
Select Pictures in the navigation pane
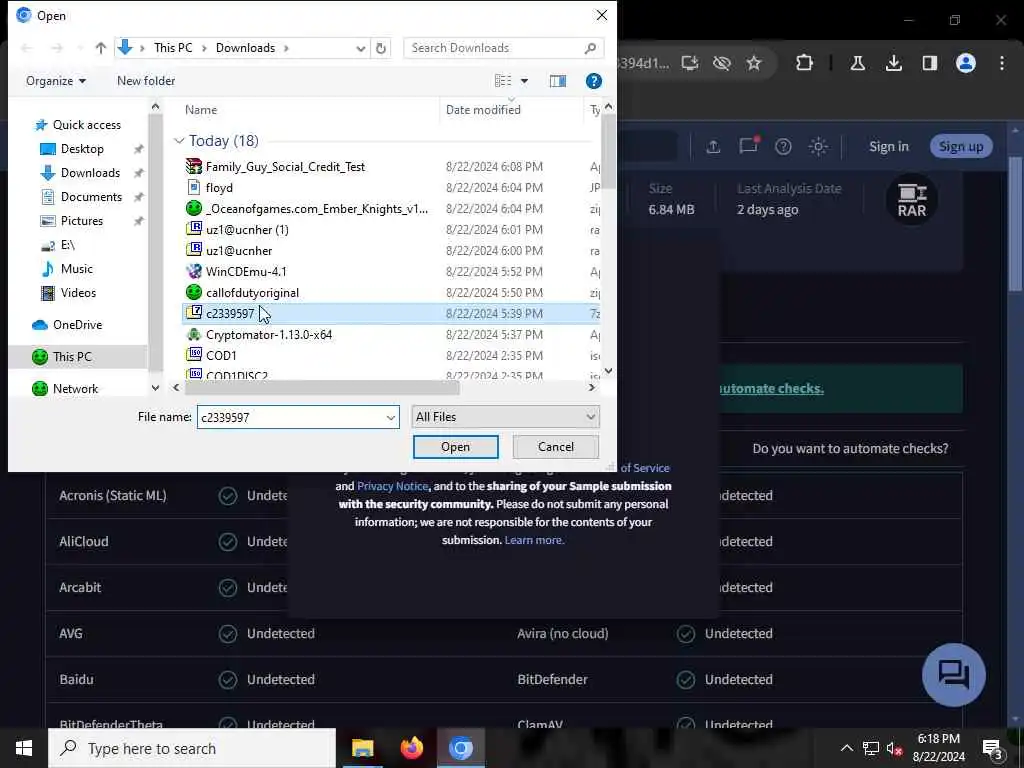(x=82, y=221)
